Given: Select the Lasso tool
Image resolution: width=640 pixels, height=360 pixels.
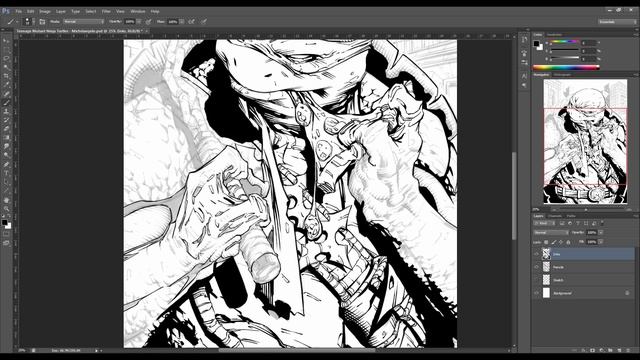Looking at the screenshot, I should pos(6,58).
